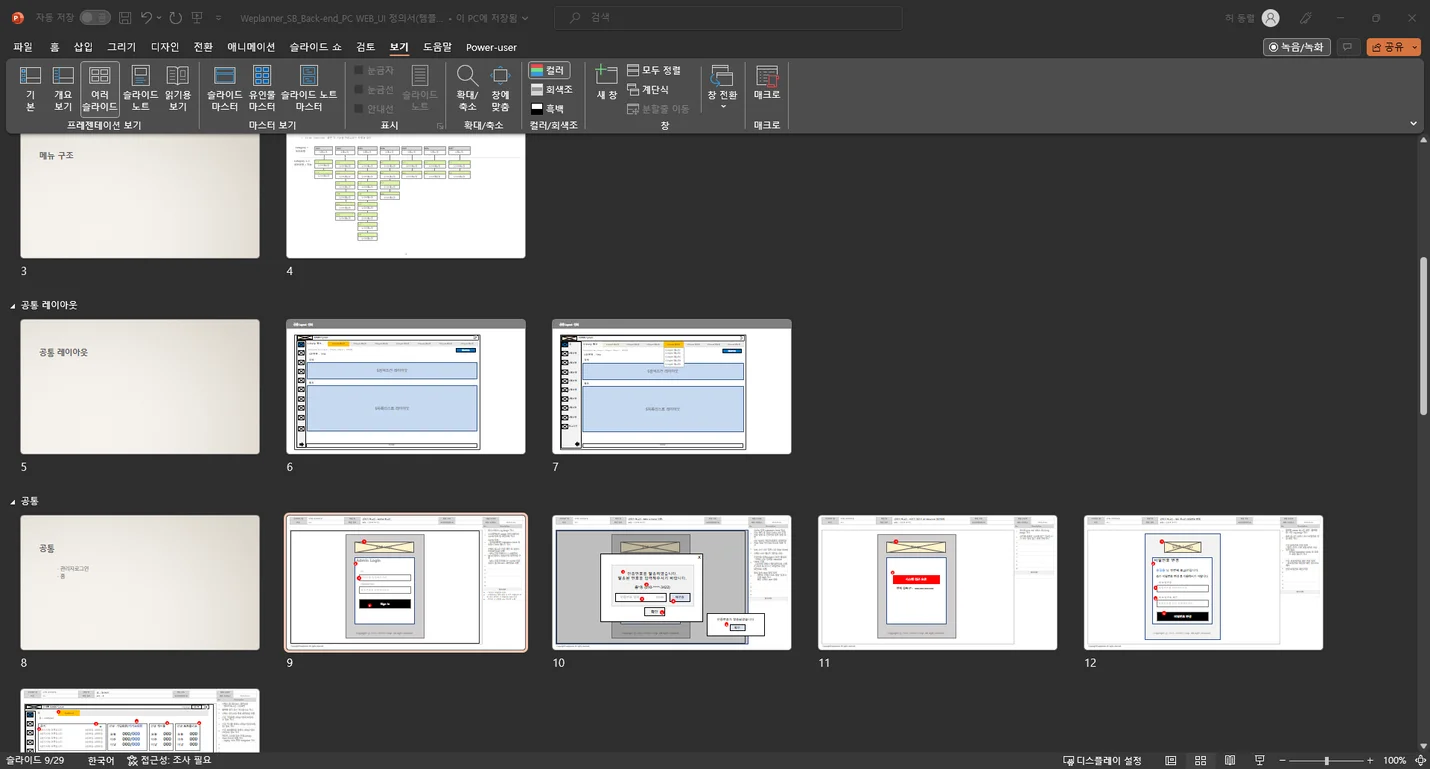1430x769 pixels.
Task: Open undo history dropdown arrow
Action: (x=160, y=18)
